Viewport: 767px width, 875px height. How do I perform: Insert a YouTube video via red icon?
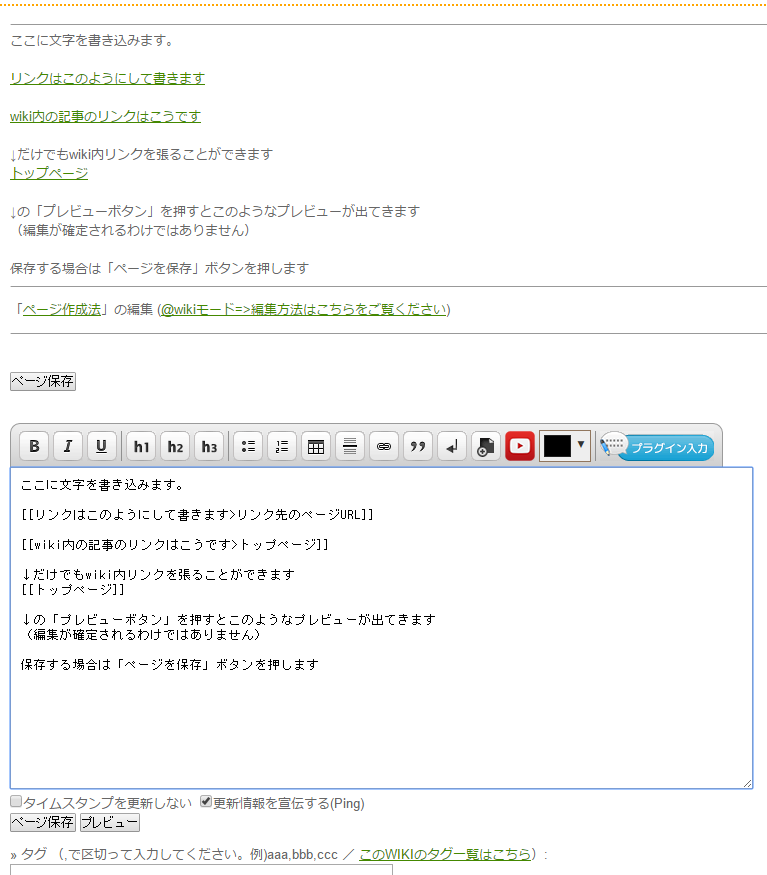coord(520,446)
